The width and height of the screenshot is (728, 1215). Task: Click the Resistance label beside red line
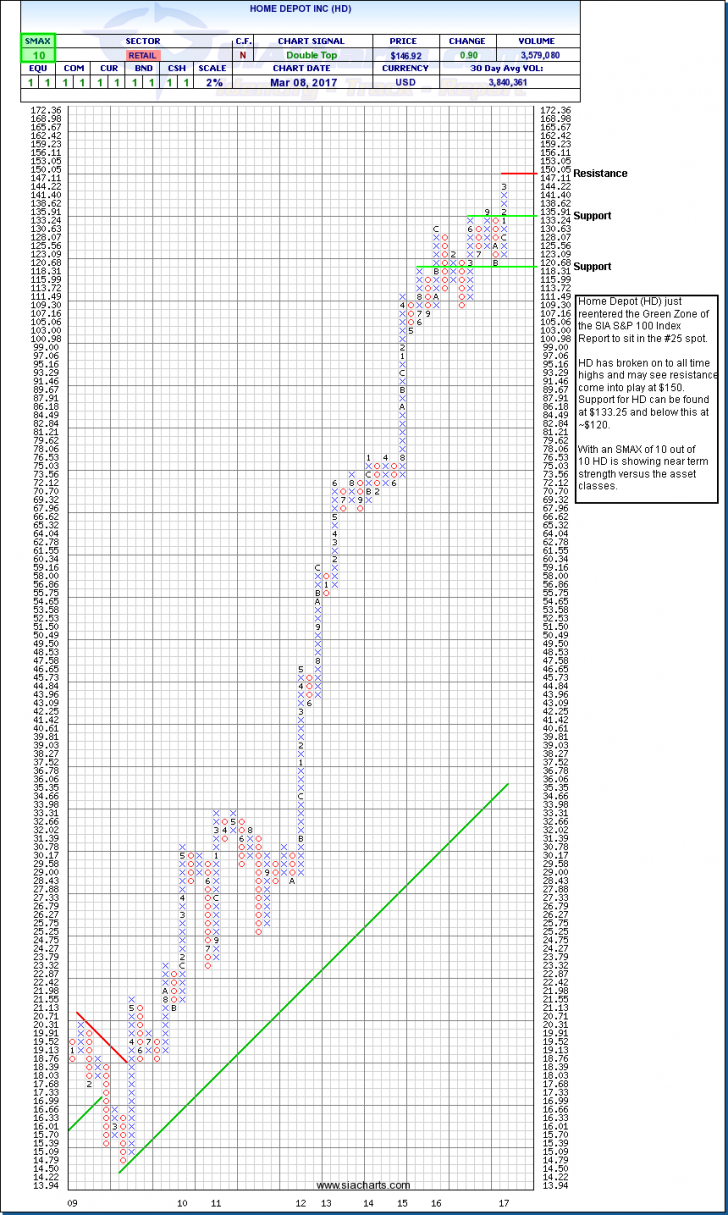[600, 174]
